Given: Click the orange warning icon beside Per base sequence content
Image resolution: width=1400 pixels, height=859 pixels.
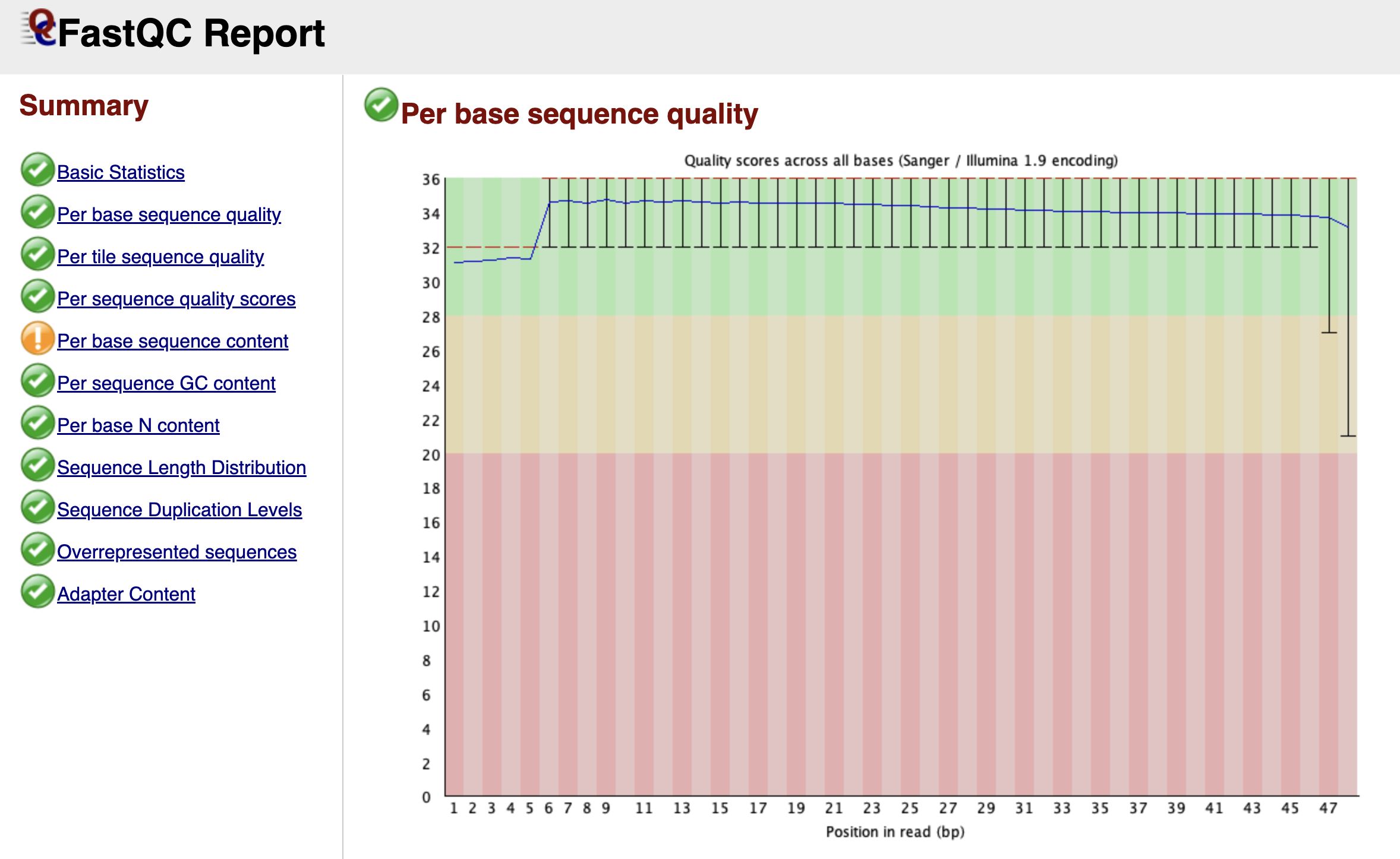Looking at the screenshot, I should click(x=37, y=339).
